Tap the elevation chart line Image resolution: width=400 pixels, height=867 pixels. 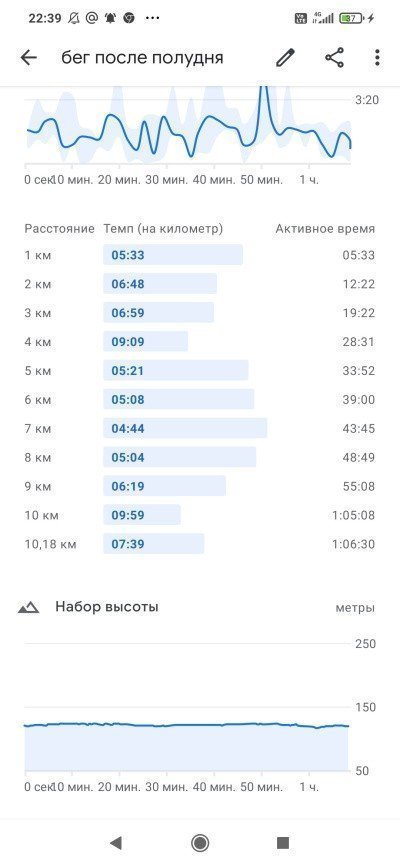(x=186, y=725)
